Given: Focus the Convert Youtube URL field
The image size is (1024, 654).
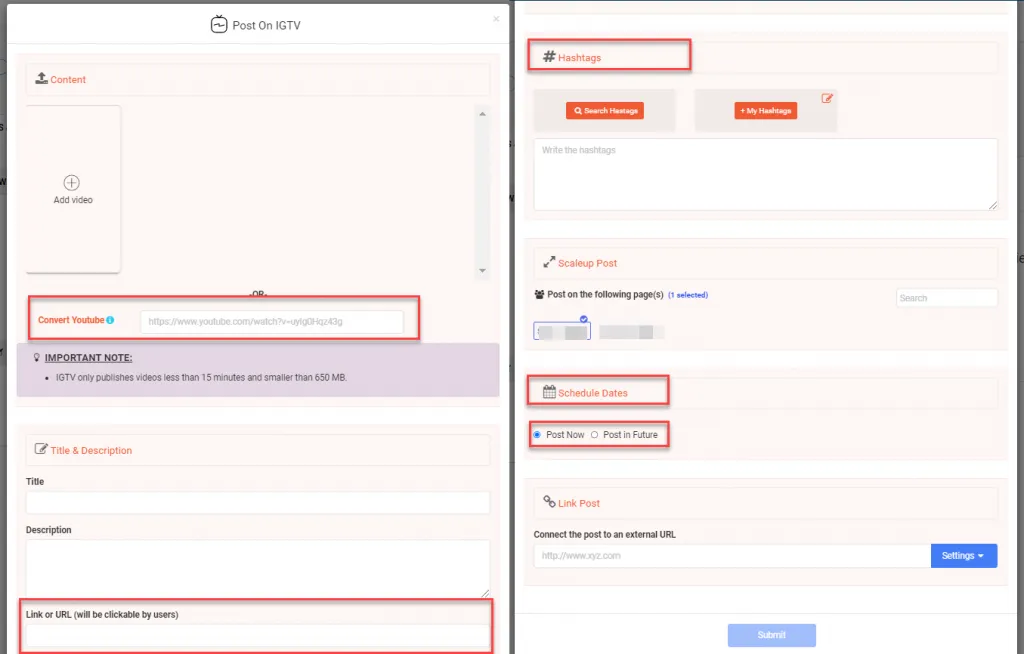Looking at the screenshot, I should pyautogui.click(x=271, y=322).
